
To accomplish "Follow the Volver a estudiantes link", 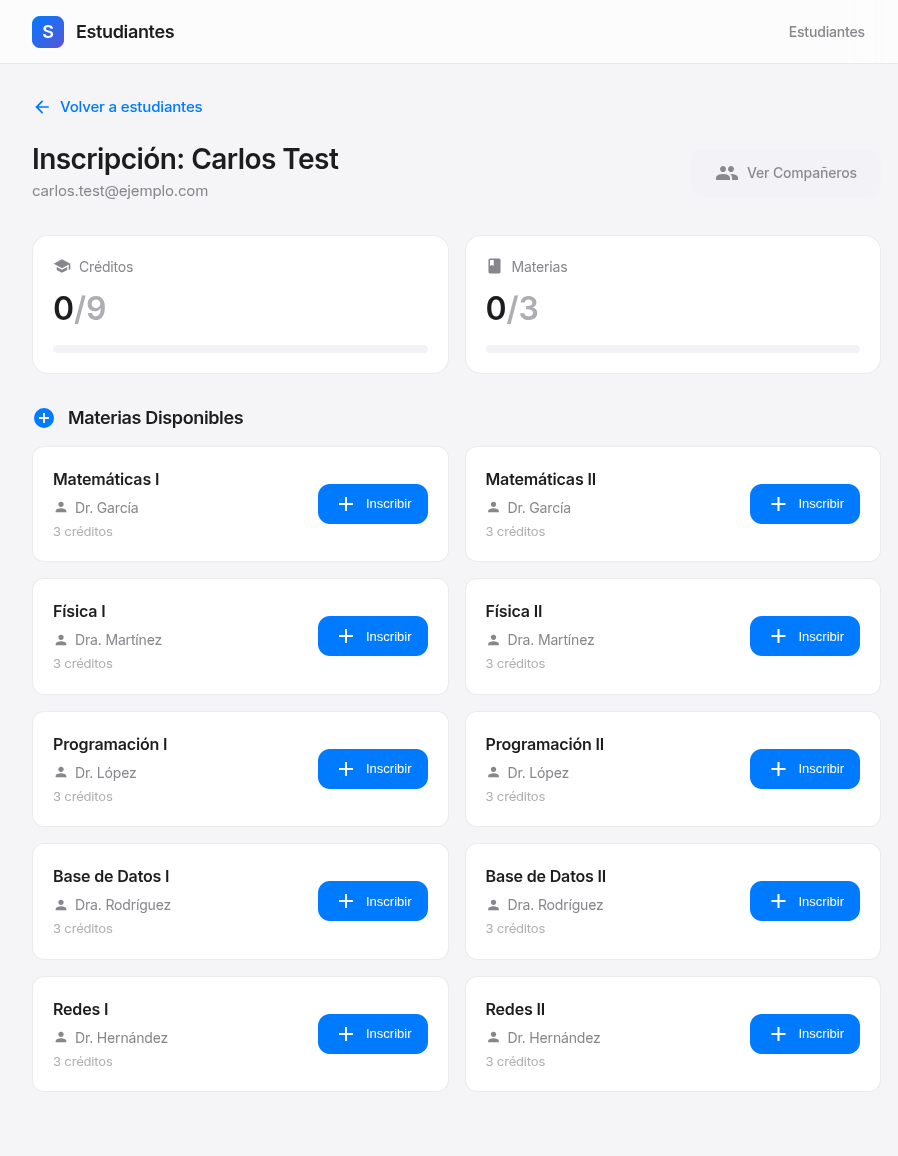I will (x=131, y=107).
